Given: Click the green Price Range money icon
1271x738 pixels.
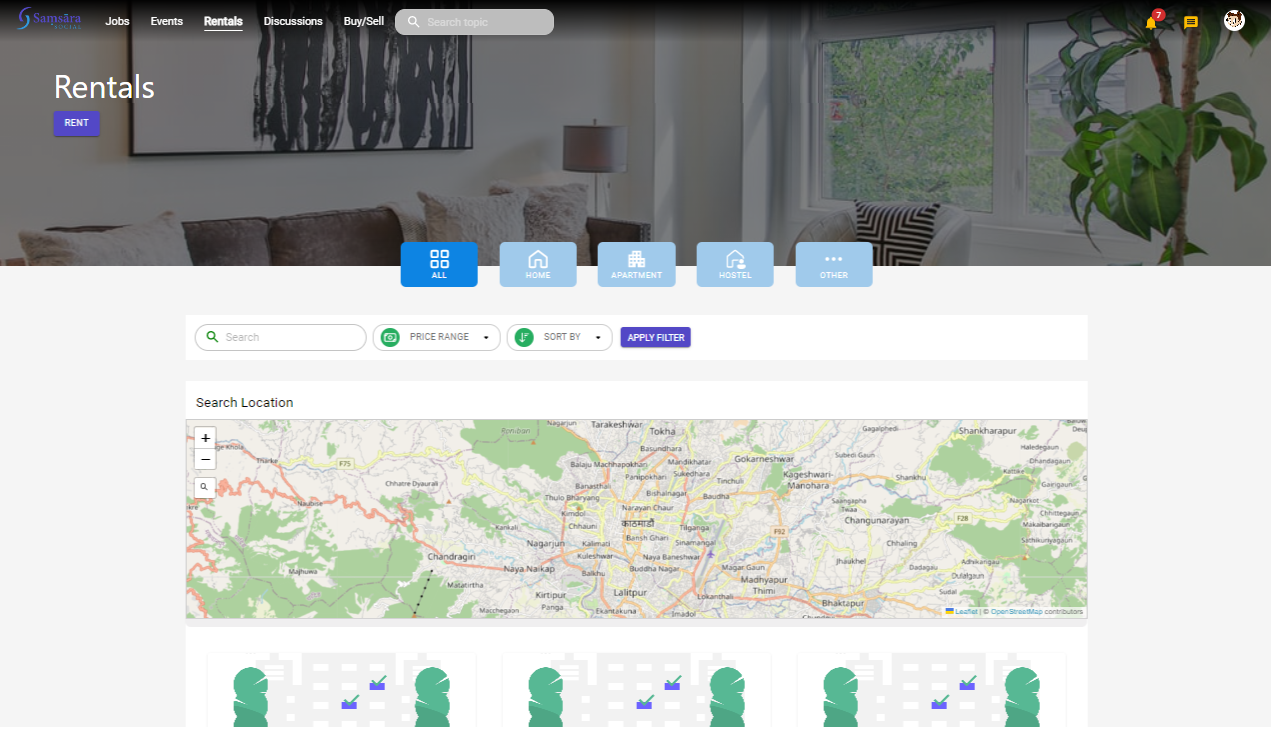Looking at the screenshot, I should (390, 337).
